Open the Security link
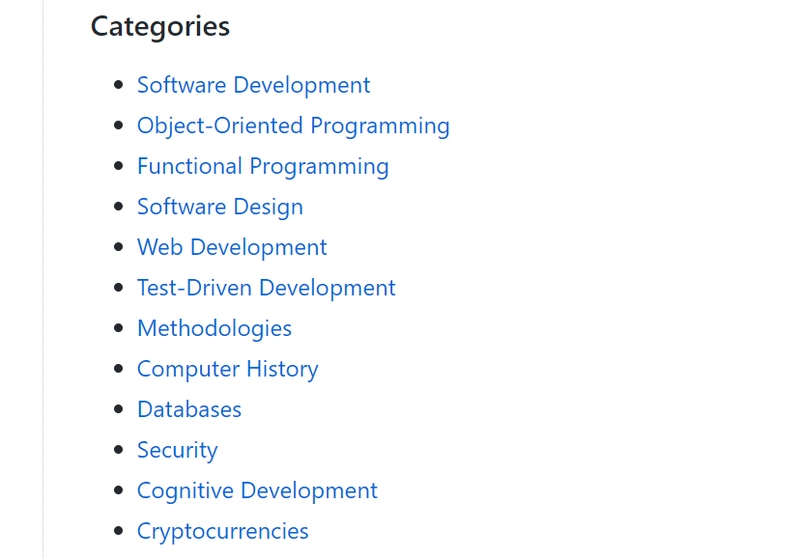Viewport: 800px width, 559px height. click(178, 450)
